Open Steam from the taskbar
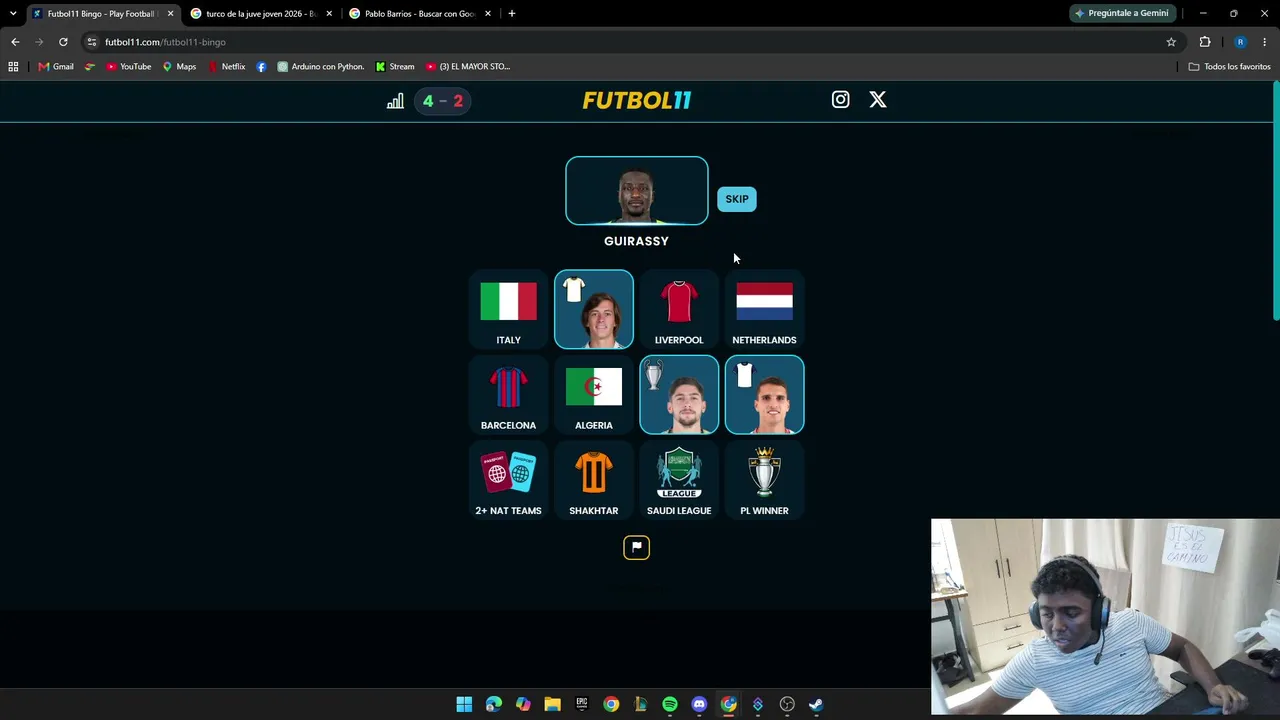 coord(816,704)
